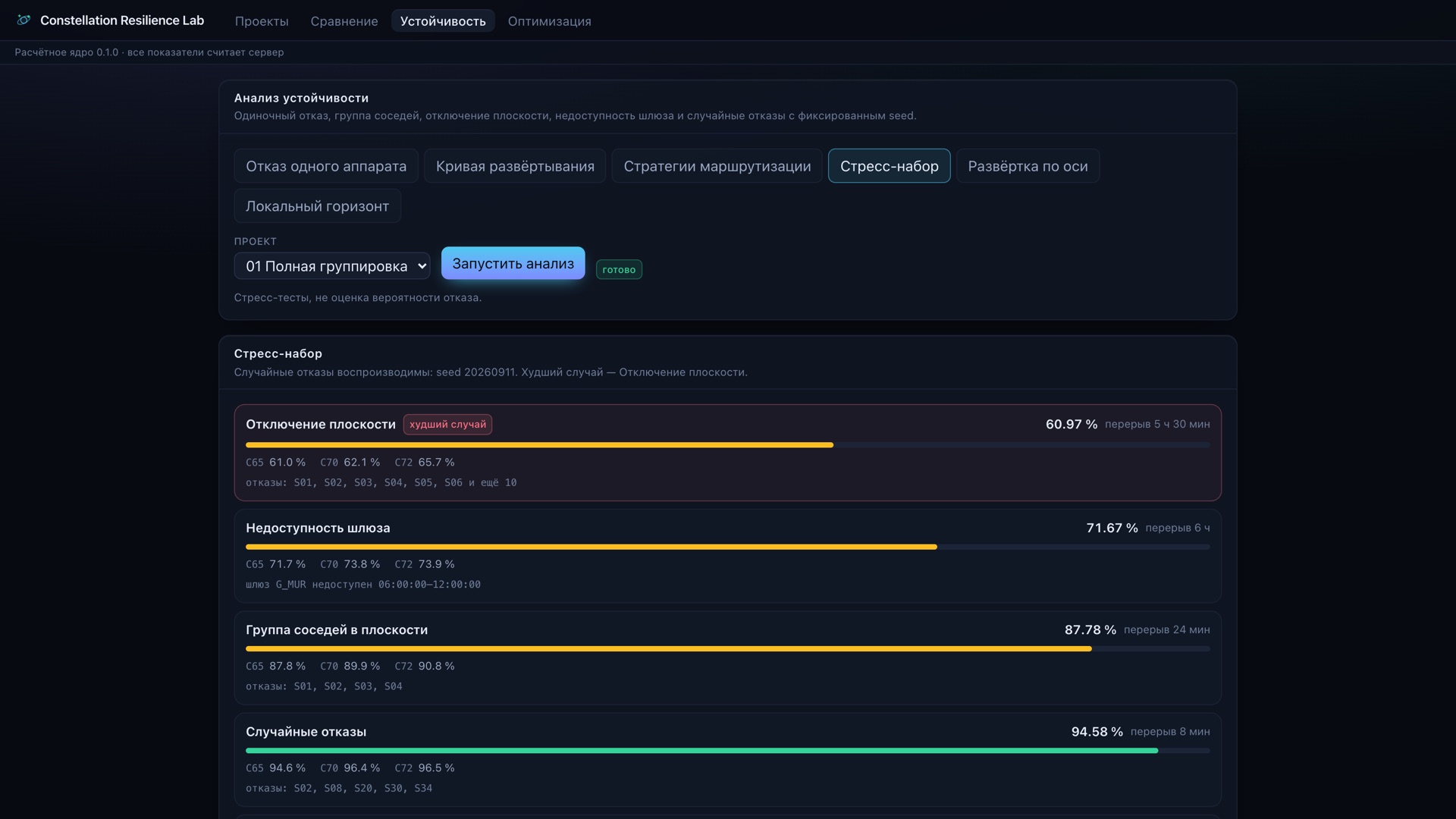Click the C70 73.8 % metric
This screenshot has height=819, width=1456.
tap(350, 564)
